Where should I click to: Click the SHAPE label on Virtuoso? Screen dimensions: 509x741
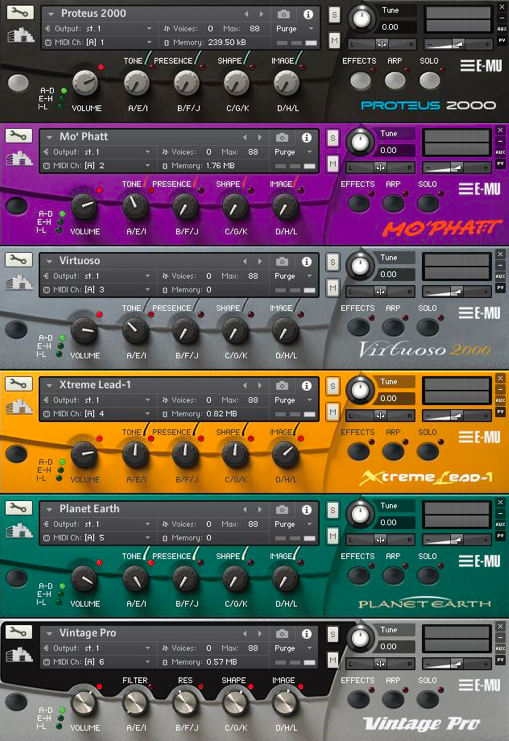228,308
